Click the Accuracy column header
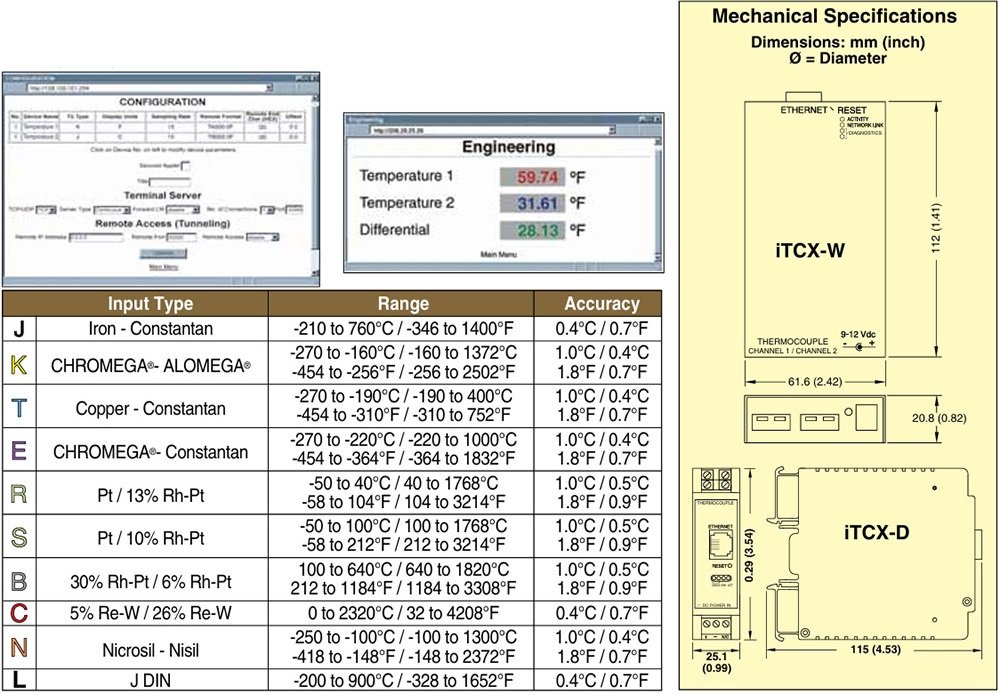This screenshot has height=695, width=1000. click(x=601, y=304)
